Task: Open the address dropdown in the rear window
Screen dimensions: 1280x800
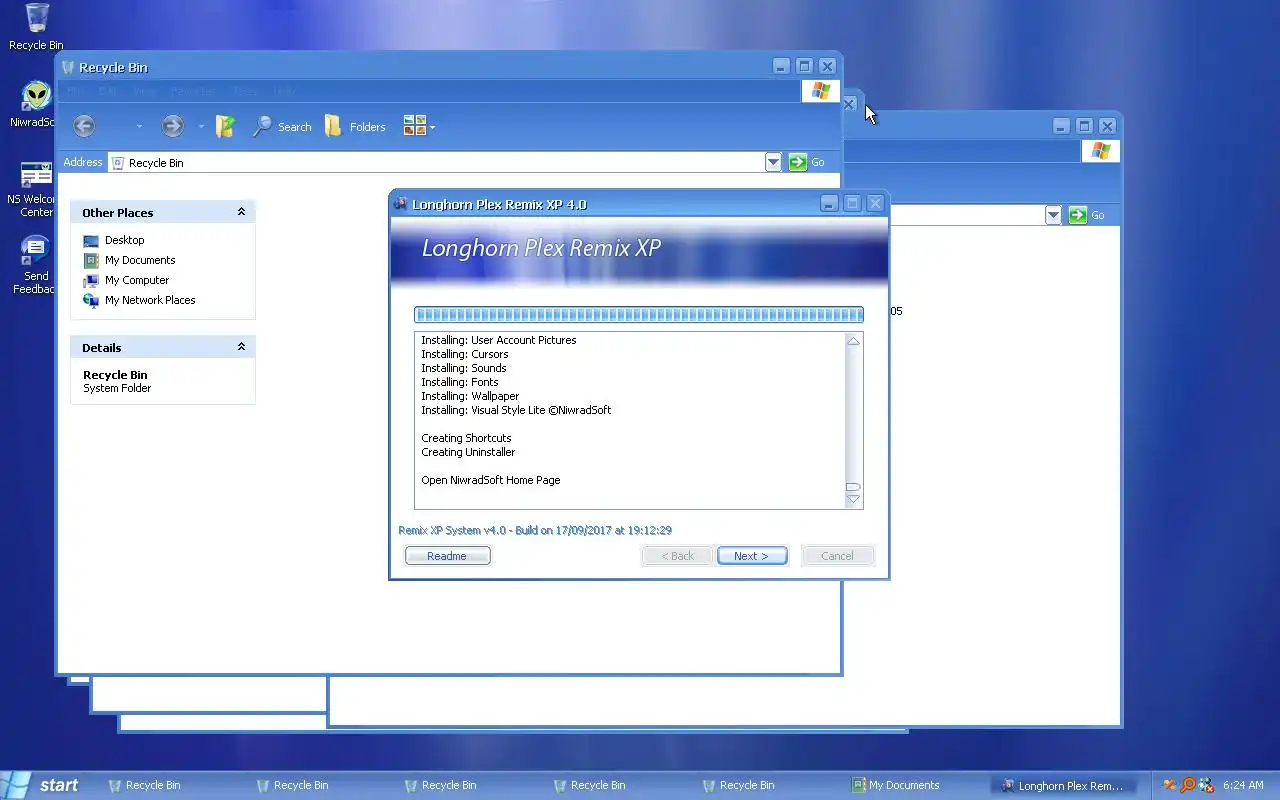Action: point(1053,215)
